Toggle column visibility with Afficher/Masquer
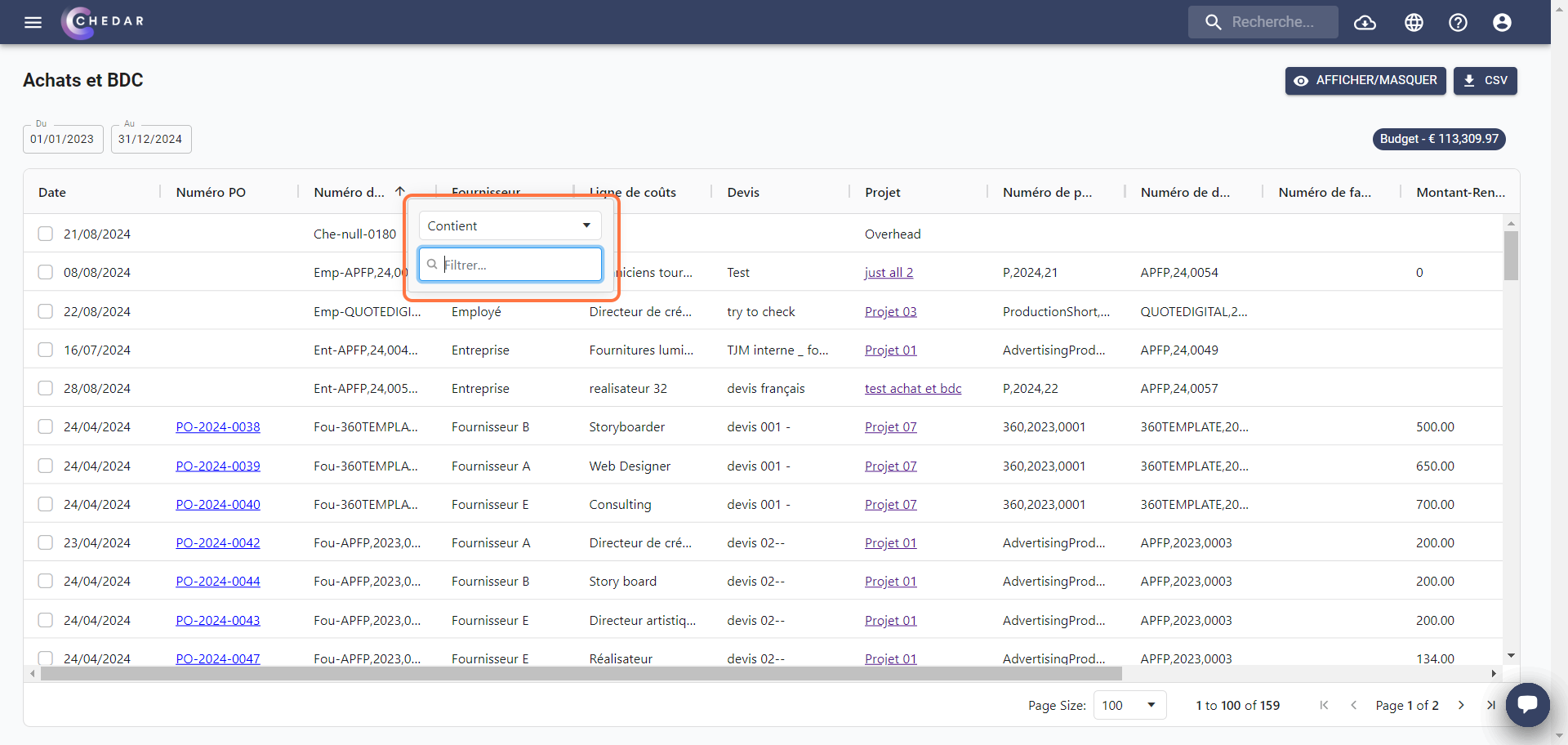This screenshot has height=745, width=1568. 1365,81
